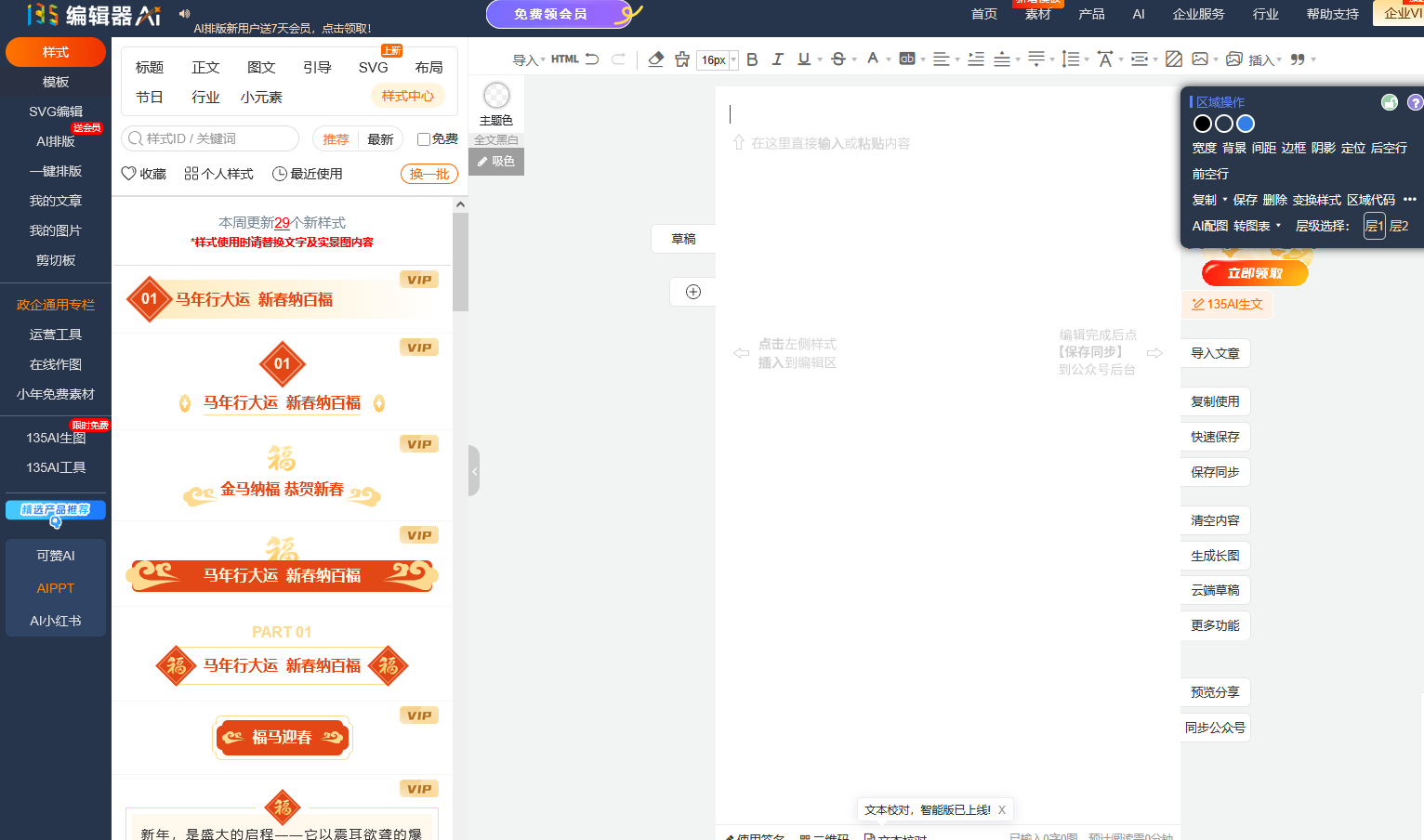Open the 模板 tab in left sidebar
The height and width of the screenshot is (840, 1424).
click(56, 82)
